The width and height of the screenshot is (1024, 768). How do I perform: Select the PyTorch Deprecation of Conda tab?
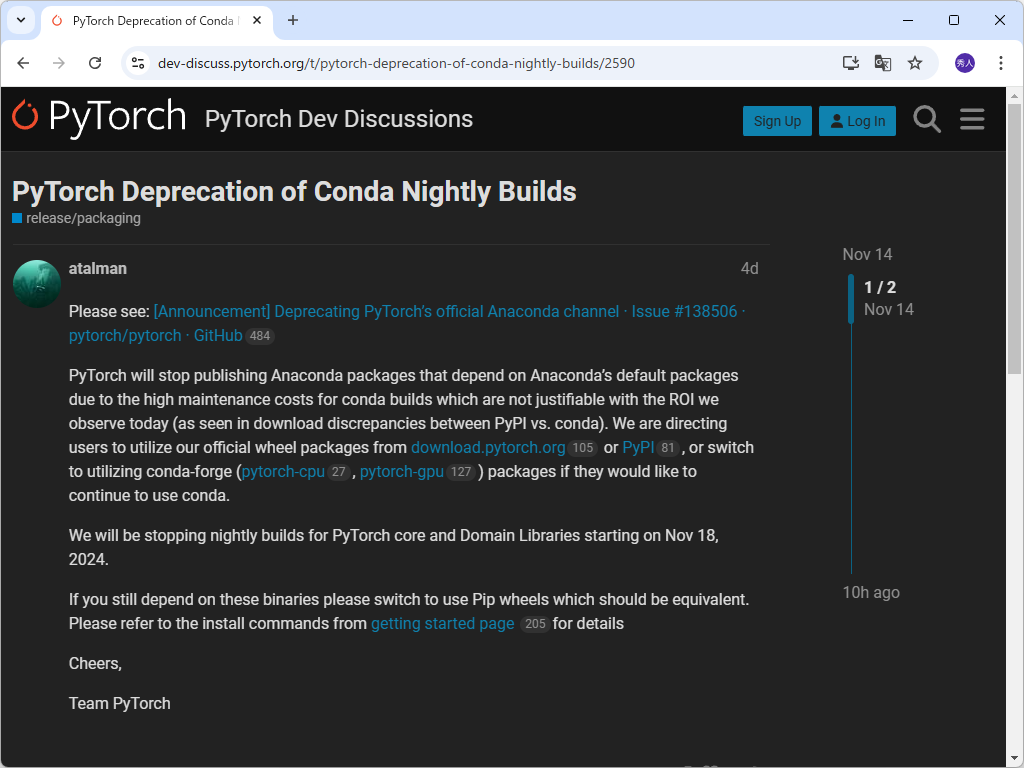click(x=157, y=21)
